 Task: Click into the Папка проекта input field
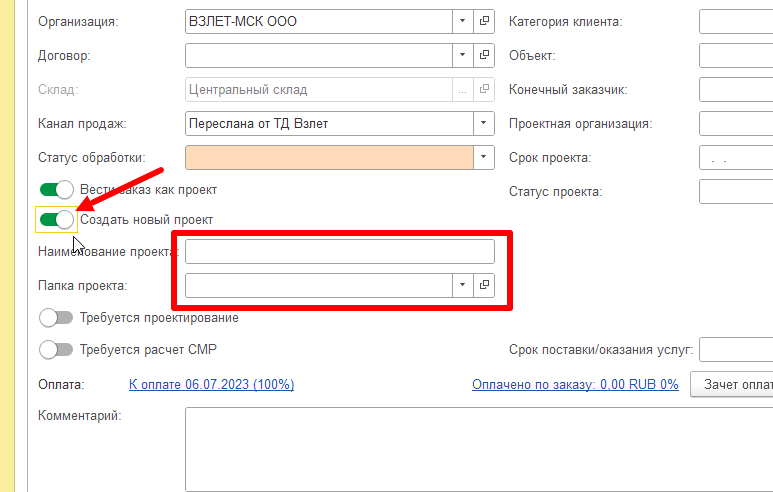click(319, 285)
